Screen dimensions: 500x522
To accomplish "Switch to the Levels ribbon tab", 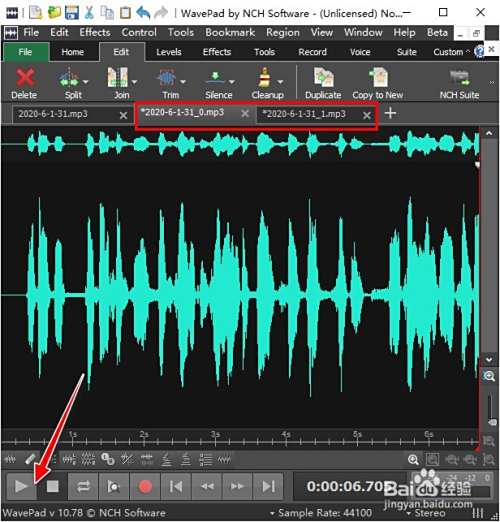I will tap(169, 52).
